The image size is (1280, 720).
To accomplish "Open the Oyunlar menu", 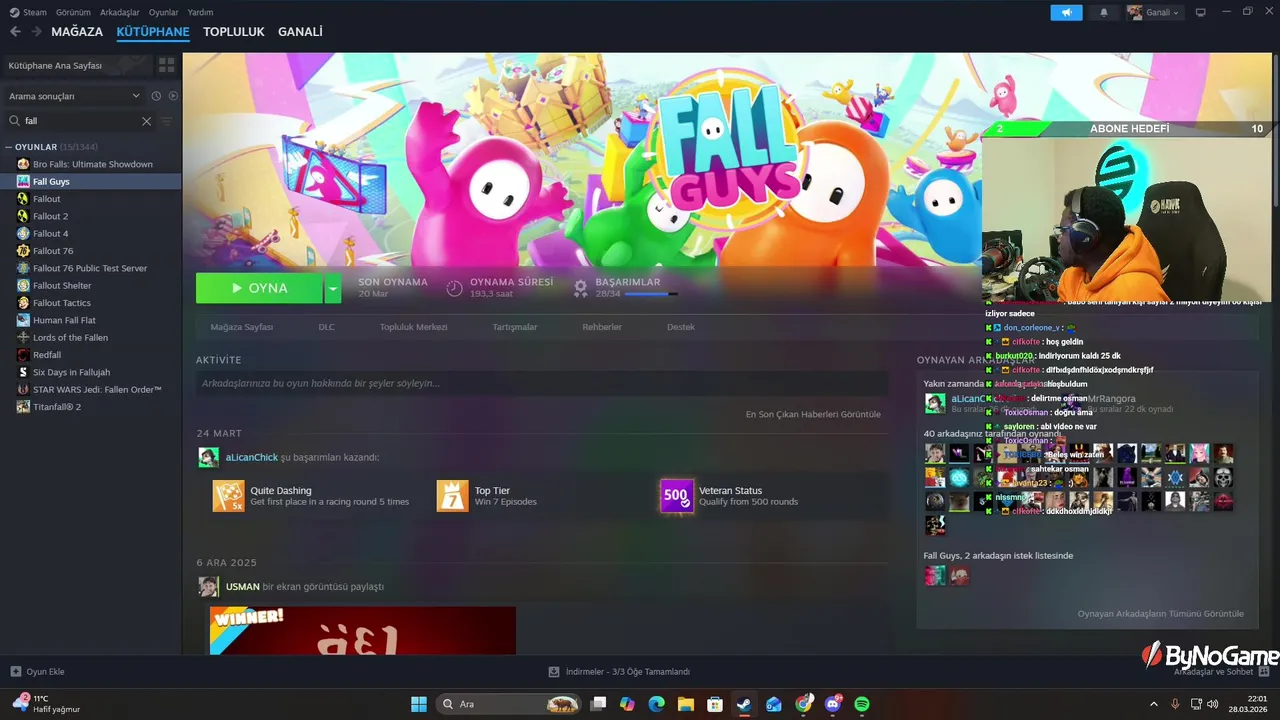I will [x=164, y=12].
